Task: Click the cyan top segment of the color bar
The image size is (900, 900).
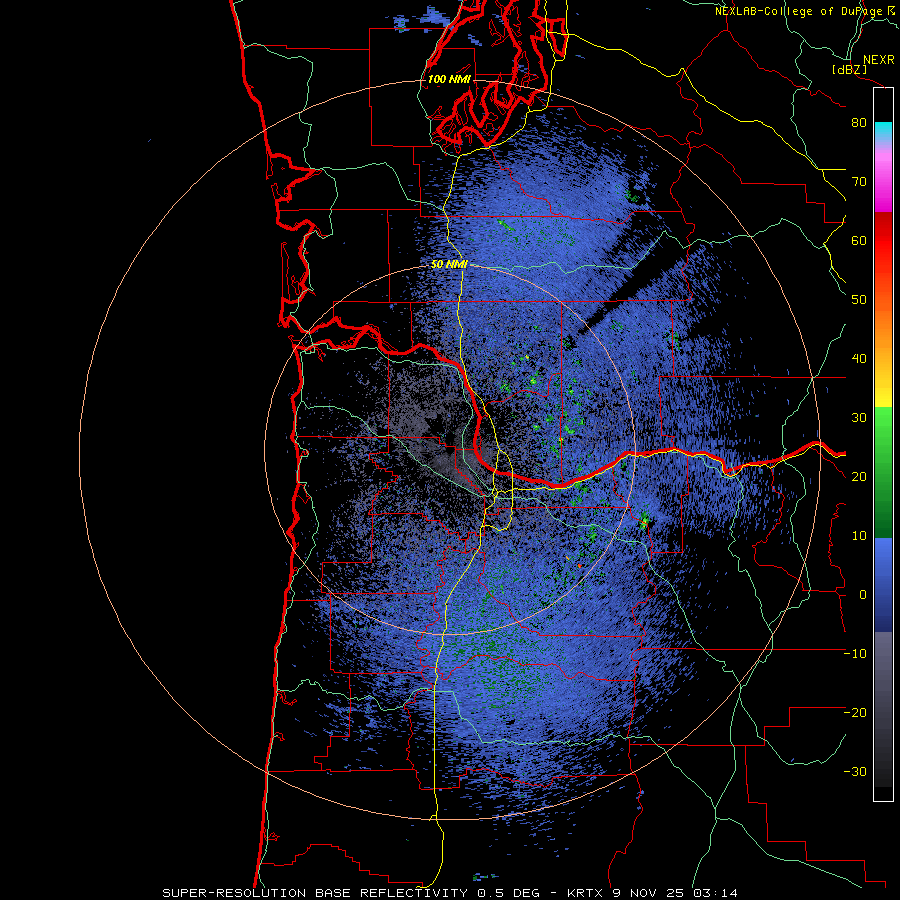Action: [x=883, y=130]
